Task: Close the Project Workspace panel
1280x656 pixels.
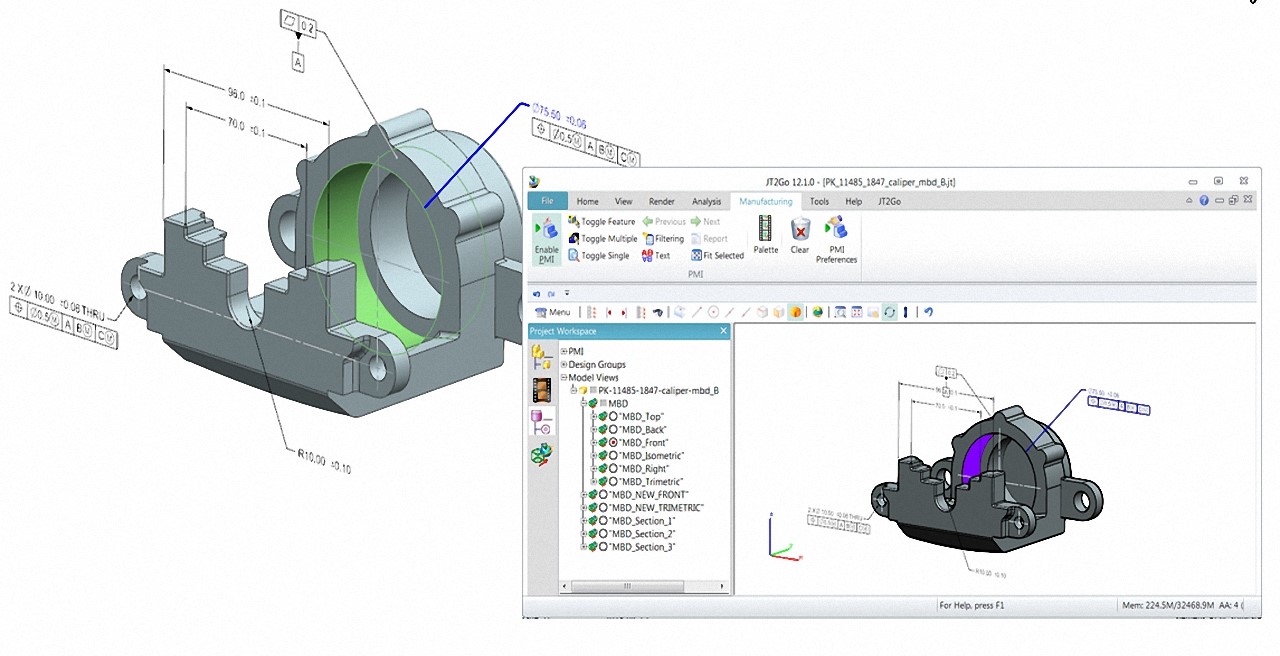Action: [723, 331]
